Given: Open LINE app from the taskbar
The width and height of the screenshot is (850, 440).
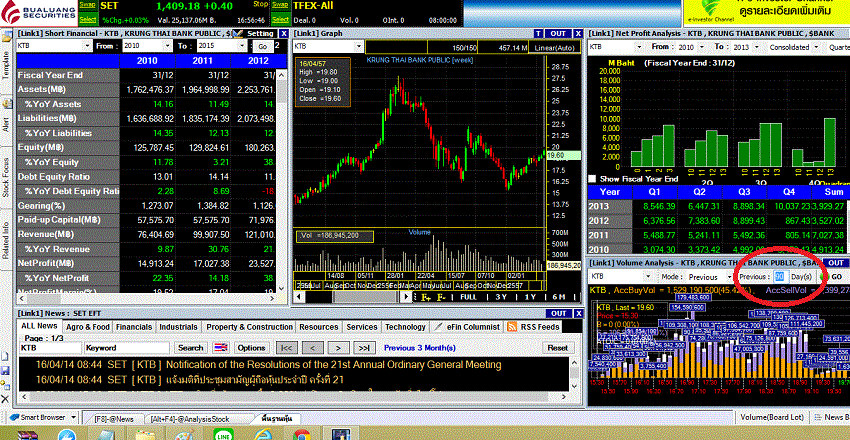Looking at the screenshot, I should point(223,435).
